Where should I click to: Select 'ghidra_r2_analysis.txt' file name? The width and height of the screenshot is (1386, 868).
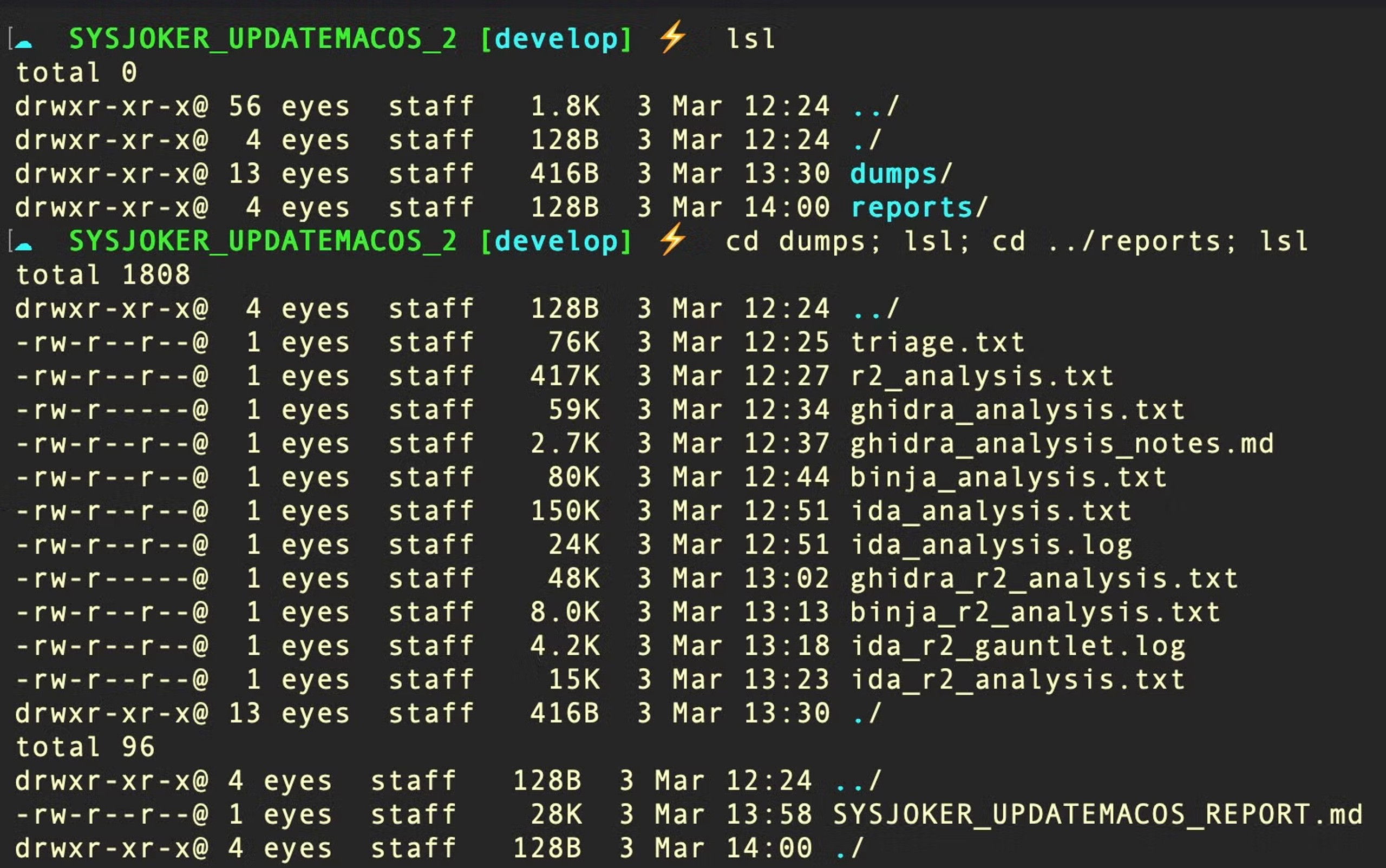[1044, 578]
